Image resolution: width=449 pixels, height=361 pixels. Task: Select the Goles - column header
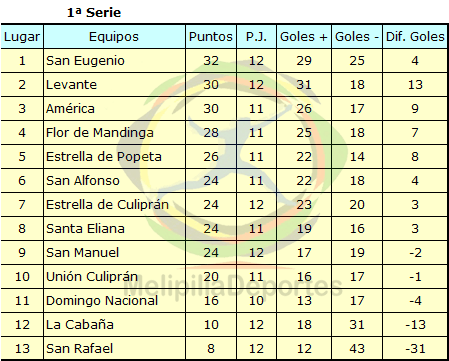click(357, 37)
